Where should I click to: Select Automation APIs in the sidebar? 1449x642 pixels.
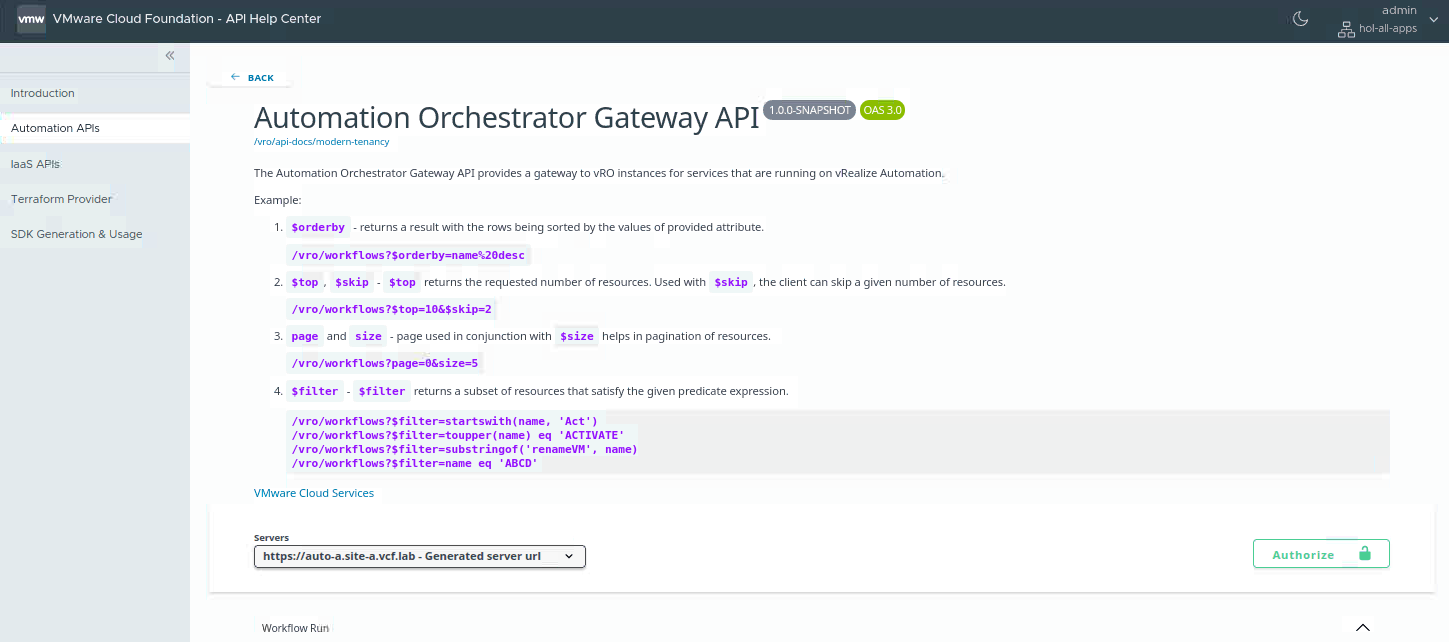pyautogui.click(x=55, y=128)
